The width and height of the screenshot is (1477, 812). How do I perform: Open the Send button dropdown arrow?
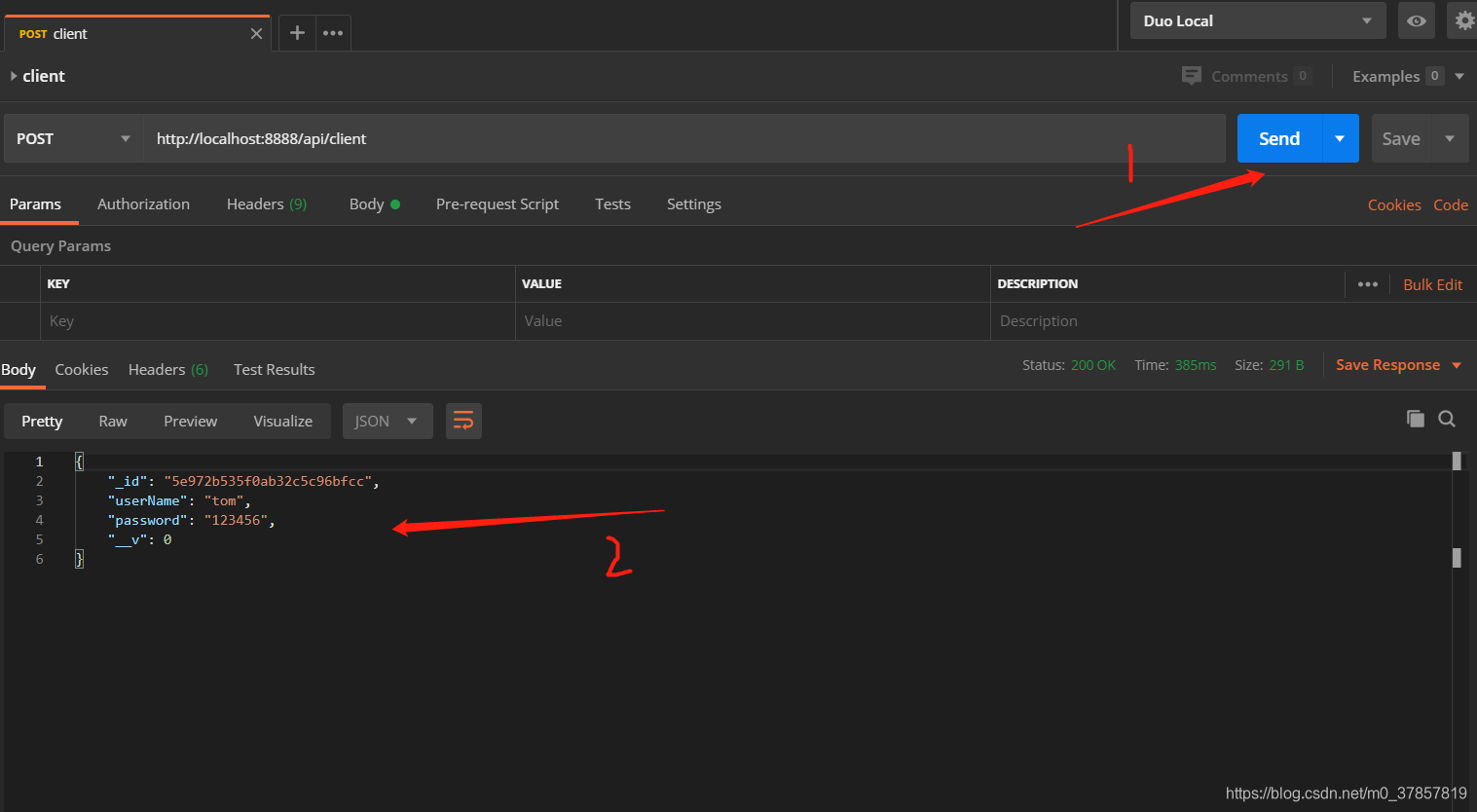click(x=1340, y=138)
